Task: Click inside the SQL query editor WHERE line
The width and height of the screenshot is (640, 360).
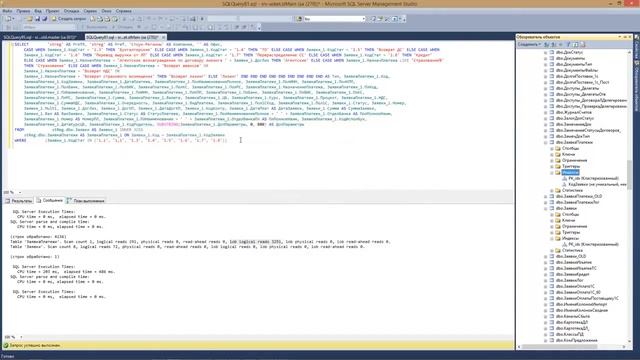Action: 120,140
